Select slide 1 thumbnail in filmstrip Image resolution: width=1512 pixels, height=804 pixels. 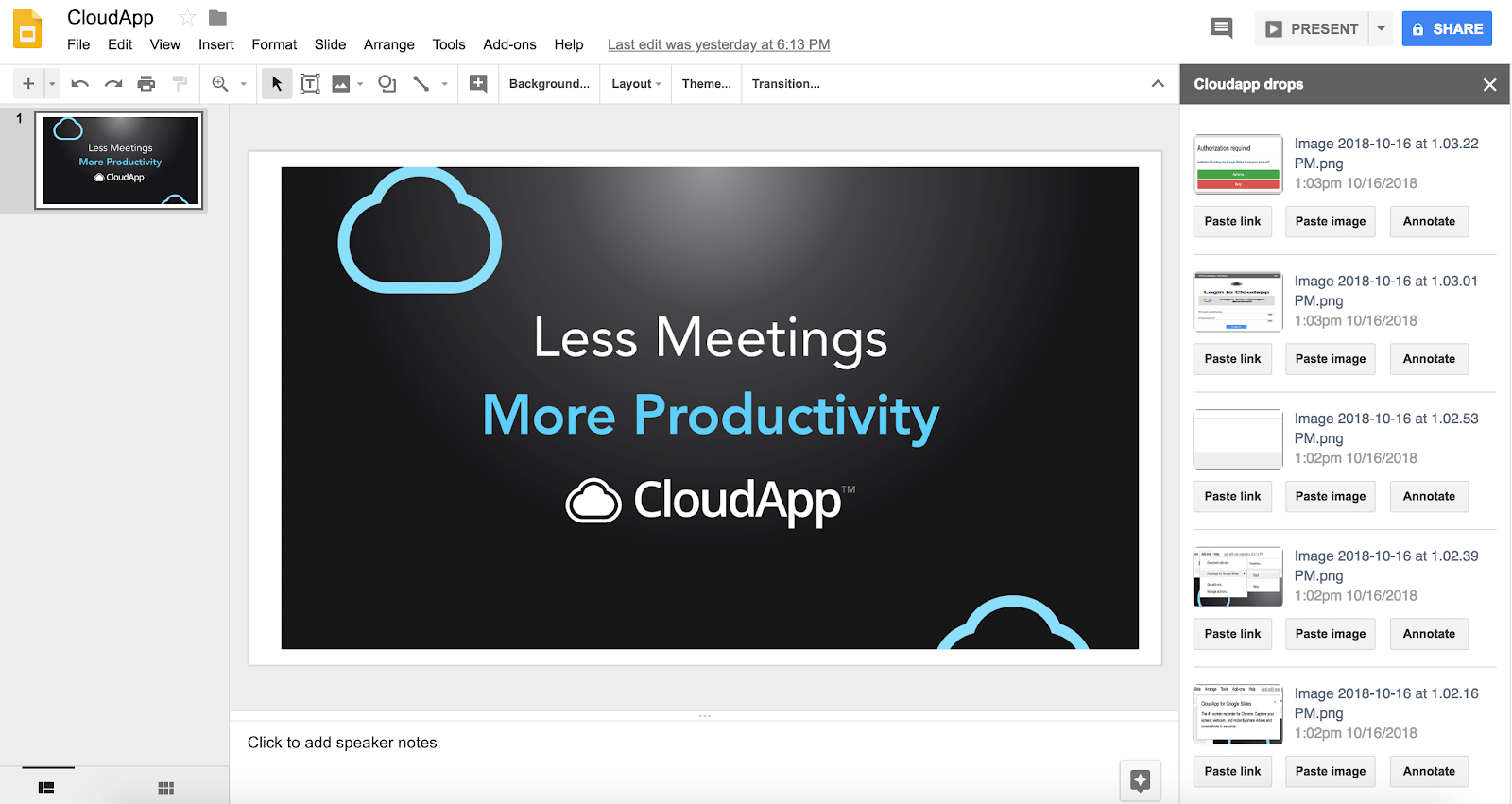119,161
